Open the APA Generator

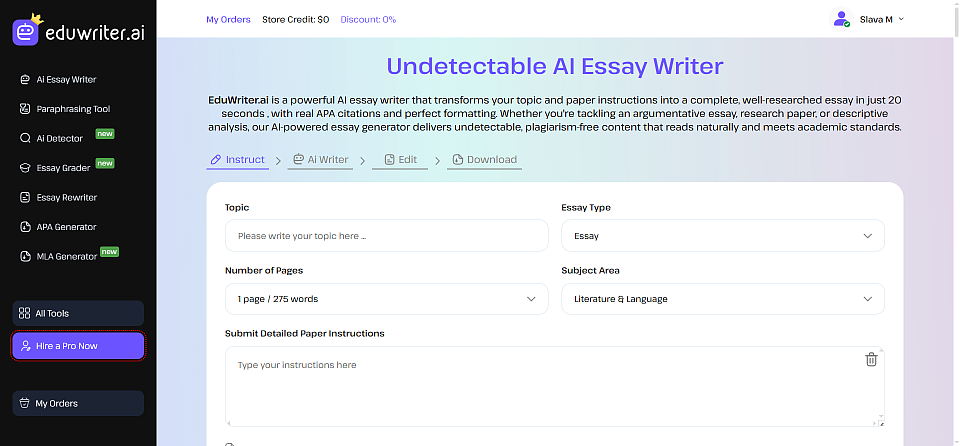pyautogui.click(x=66, y=227)
